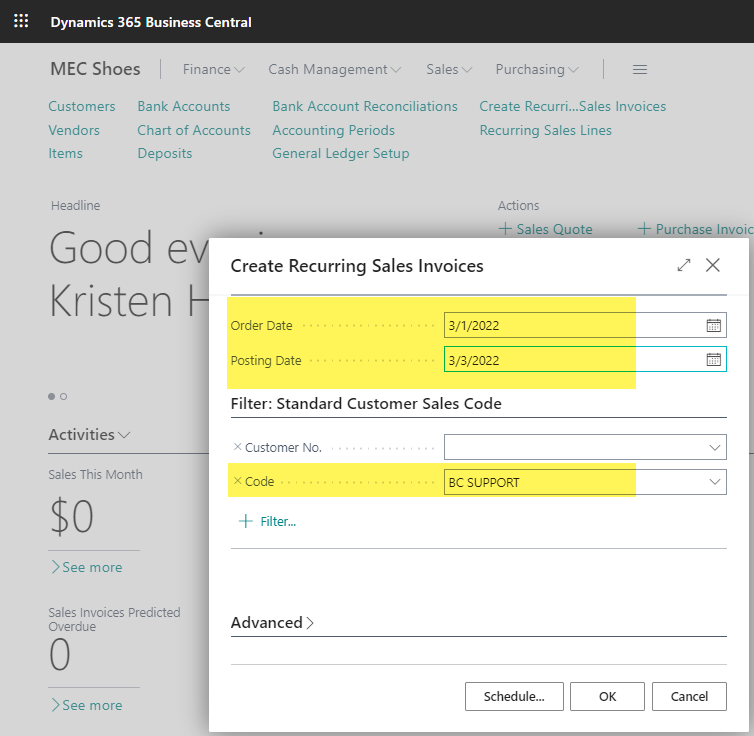Image resolution: width=754 pixels, height=736 pixels.
Task: Open Customer No. lookup dropdown
Action: (x=714, y=448)
